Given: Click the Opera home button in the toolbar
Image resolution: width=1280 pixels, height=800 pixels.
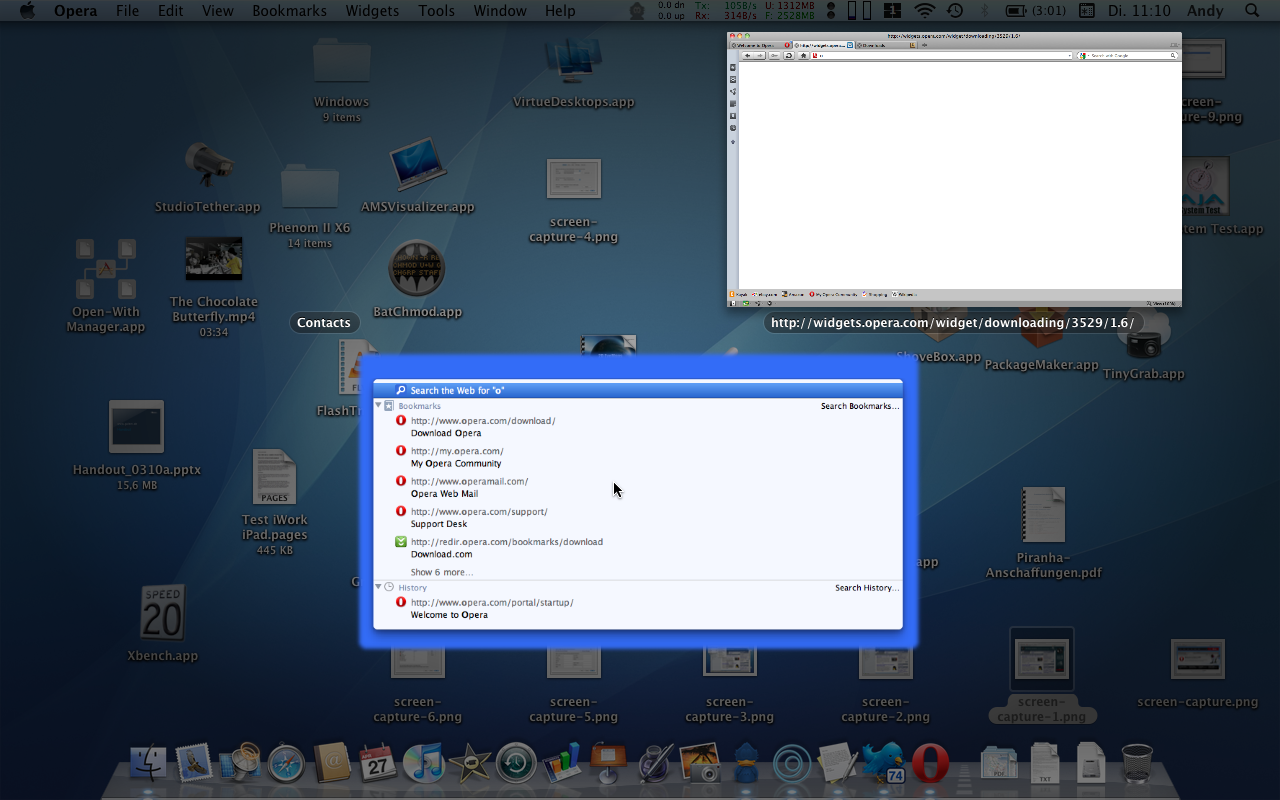Looking at the screenshot, I should [x=803, y=55].
